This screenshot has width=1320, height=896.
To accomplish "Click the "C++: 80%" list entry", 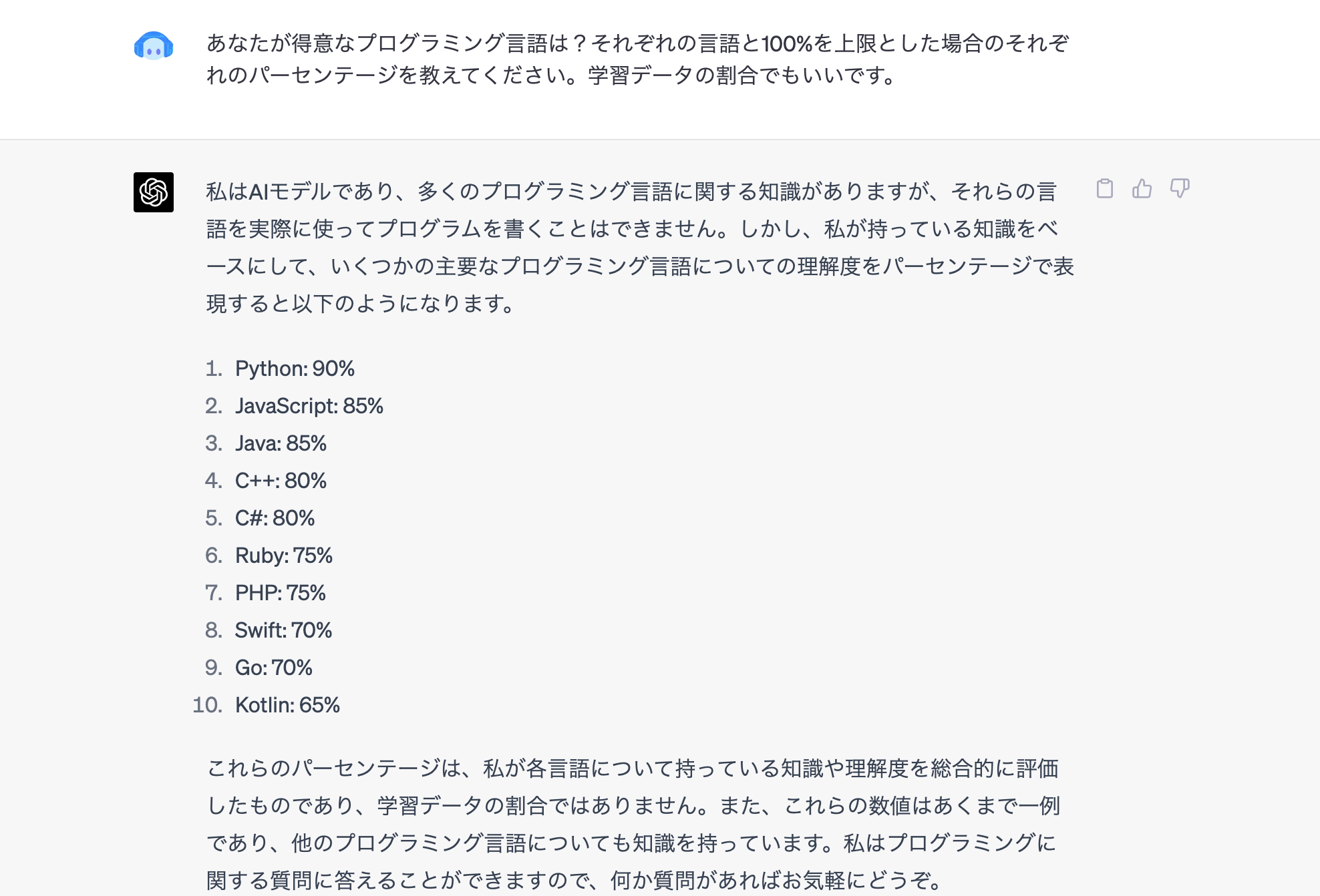I will click(x=281, y=481).
